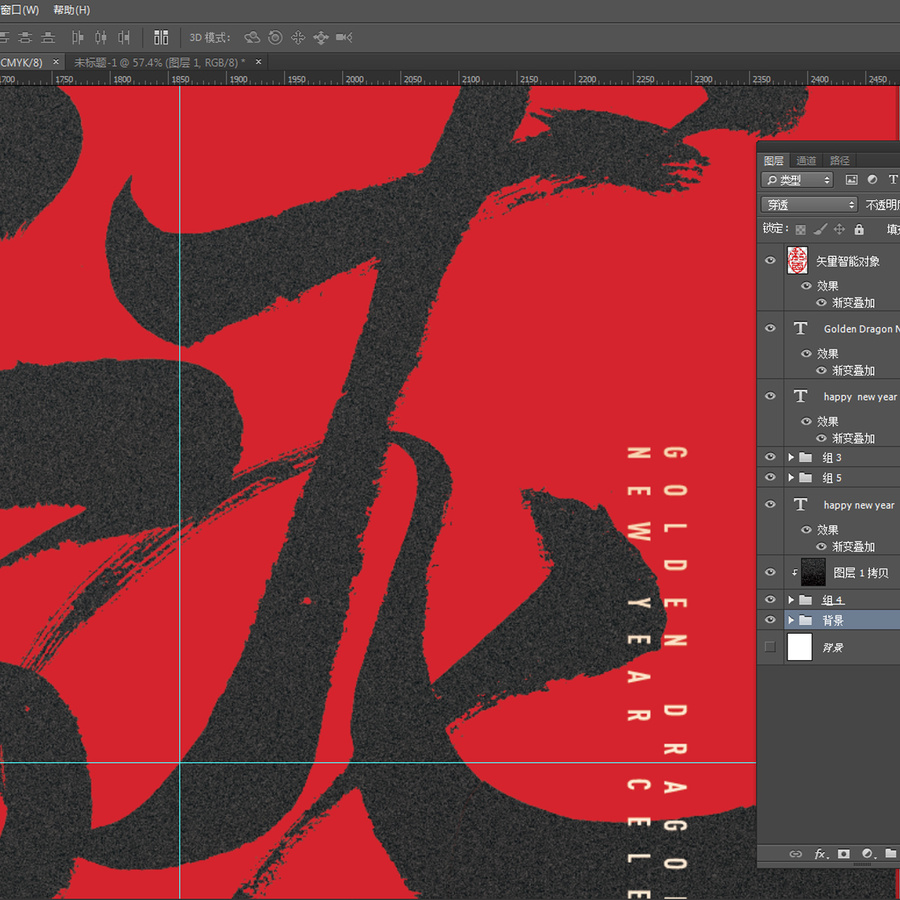Screen dimensions: 900x900
Task: Click the 组 3 group name
Action: tap(832, 457)
